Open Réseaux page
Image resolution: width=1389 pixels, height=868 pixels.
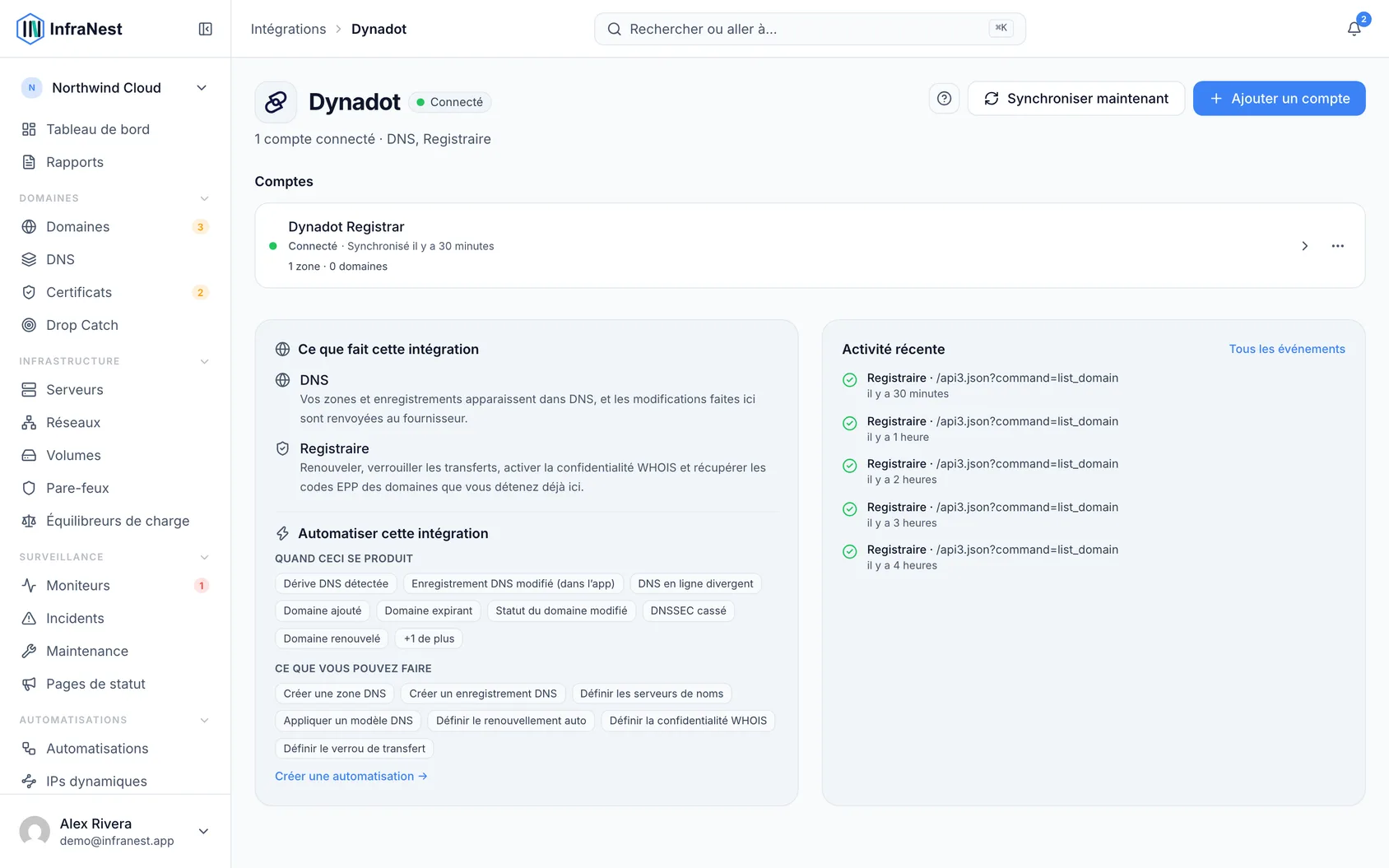click(x=115, y=422)
